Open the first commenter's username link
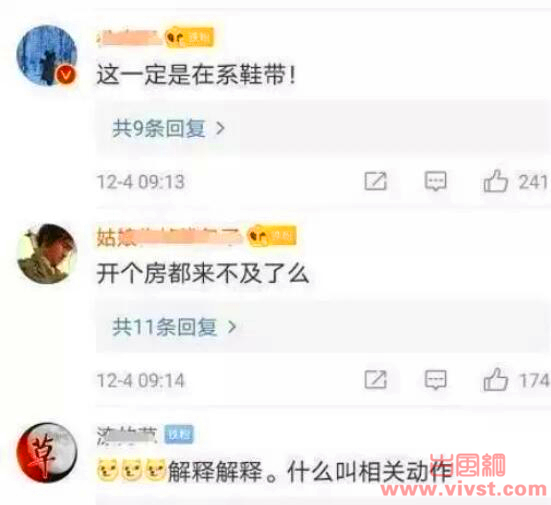The width and height of the screenshot is (551, 505). pyautogui.click(x=129, y=38)
